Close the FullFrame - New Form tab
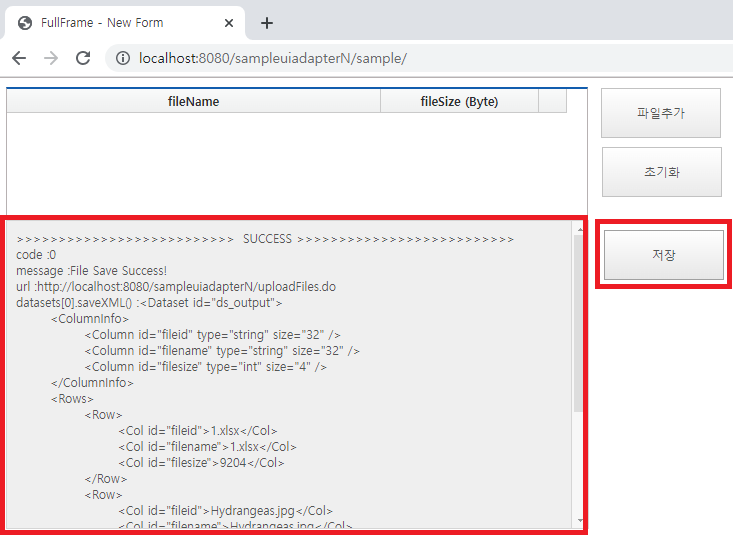Viewport: 733px width, 541px height. (229, 23)
